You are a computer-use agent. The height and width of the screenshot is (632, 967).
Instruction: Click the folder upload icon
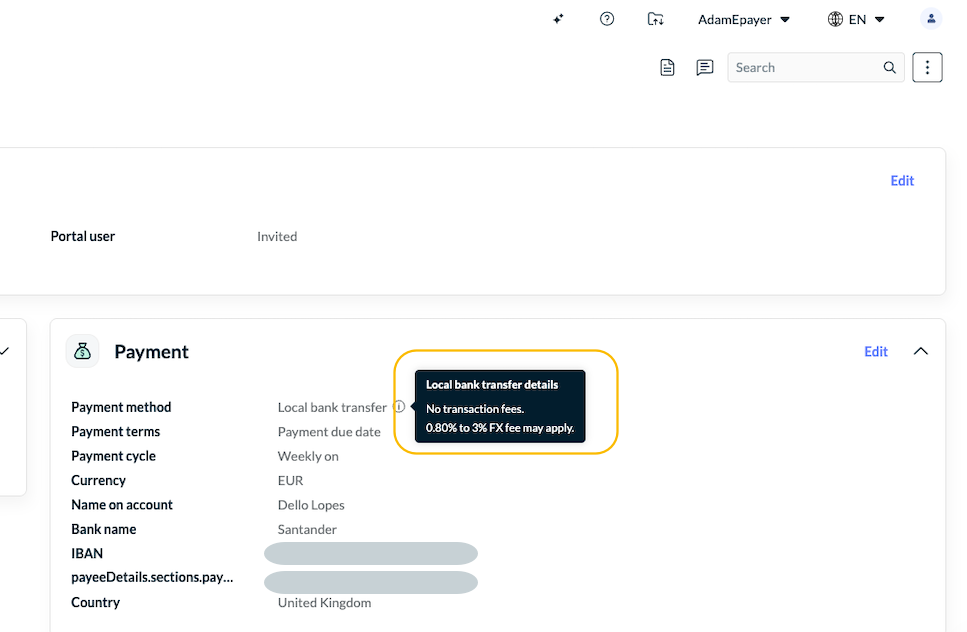656,19
